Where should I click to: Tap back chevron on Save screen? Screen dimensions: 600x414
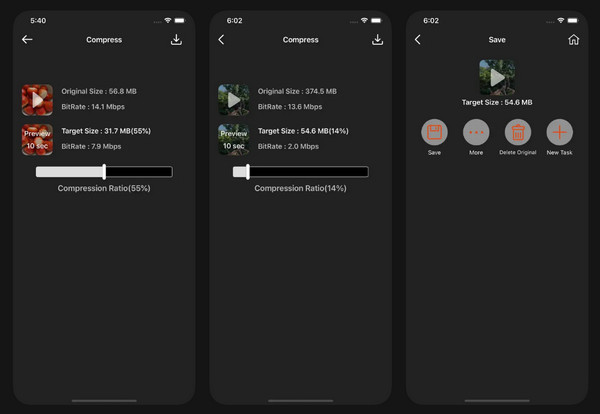click(x=417, y=39)
